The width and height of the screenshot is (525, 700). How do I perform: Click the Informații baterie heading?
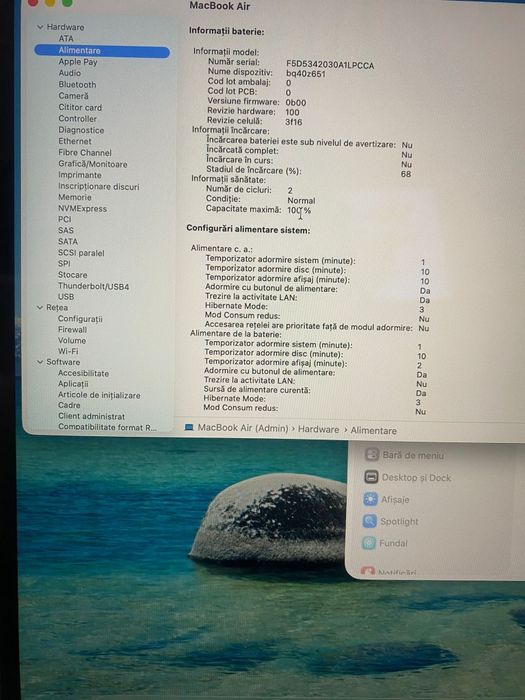point(226,32)
